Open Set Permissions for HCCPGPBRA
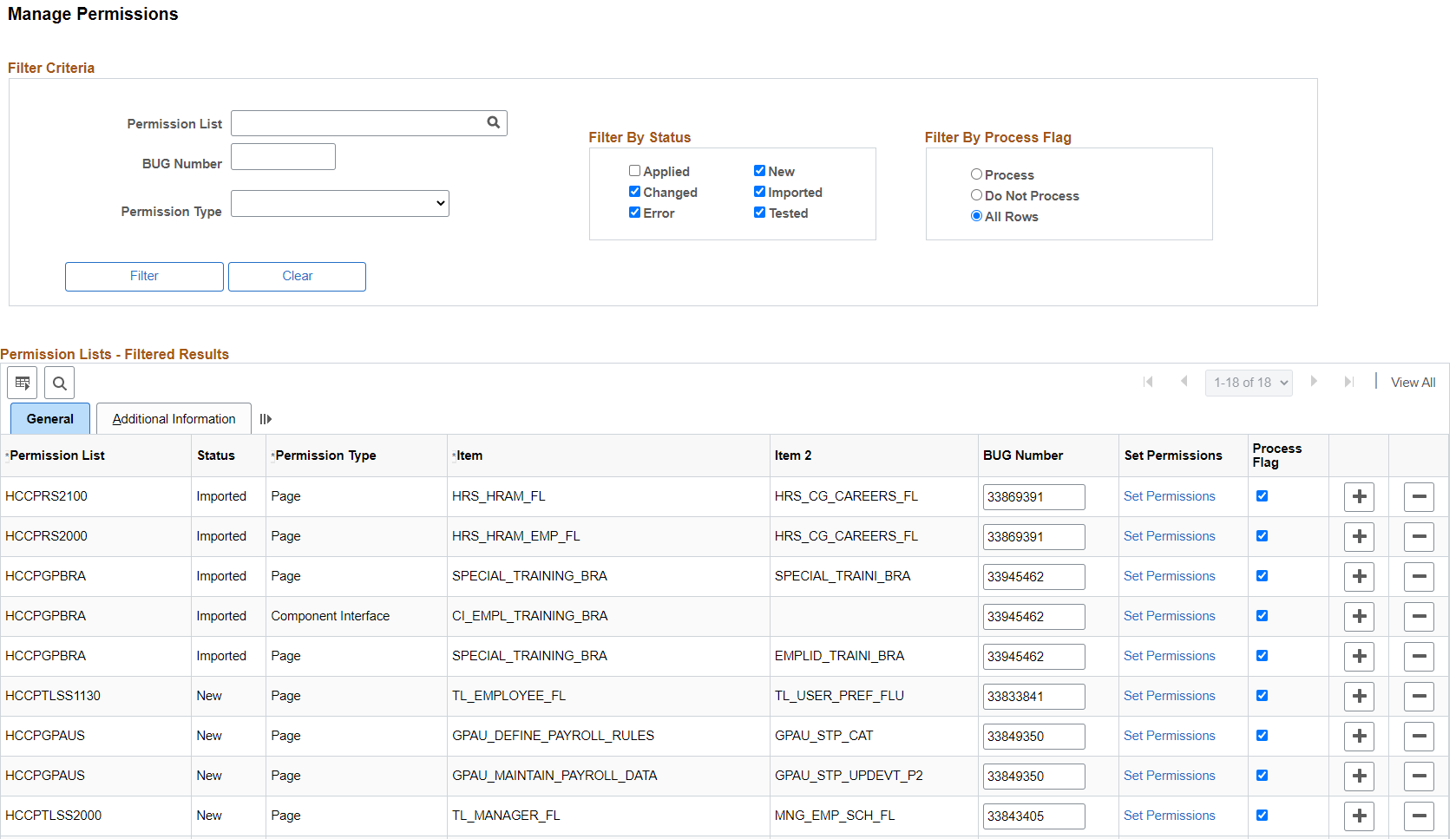 1170,576
